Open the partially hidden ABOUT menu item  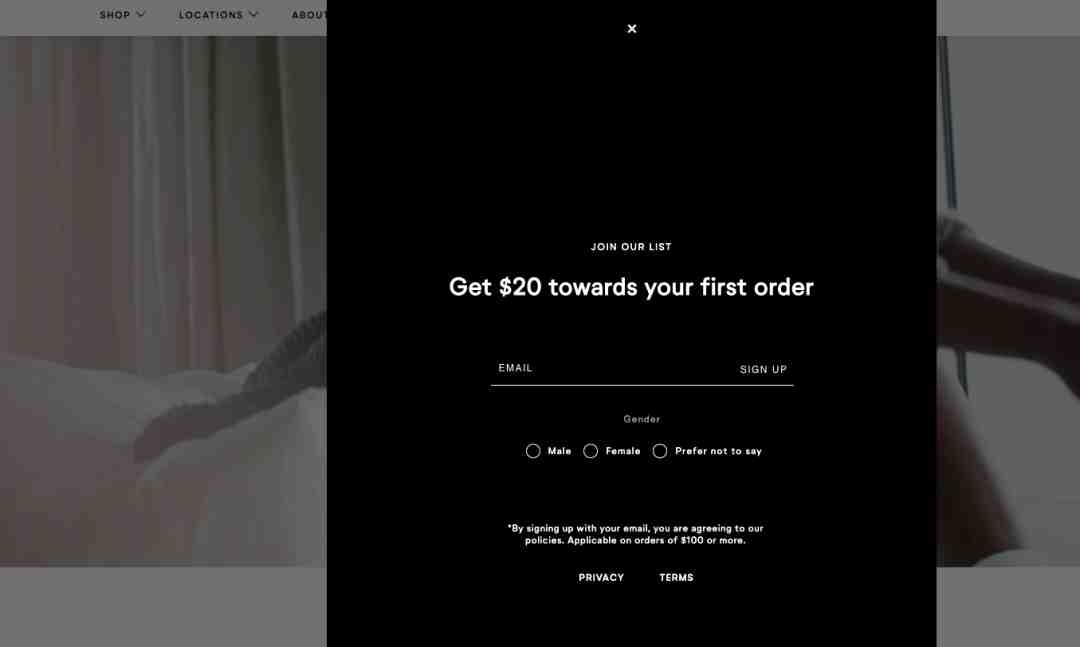point(309,14)
